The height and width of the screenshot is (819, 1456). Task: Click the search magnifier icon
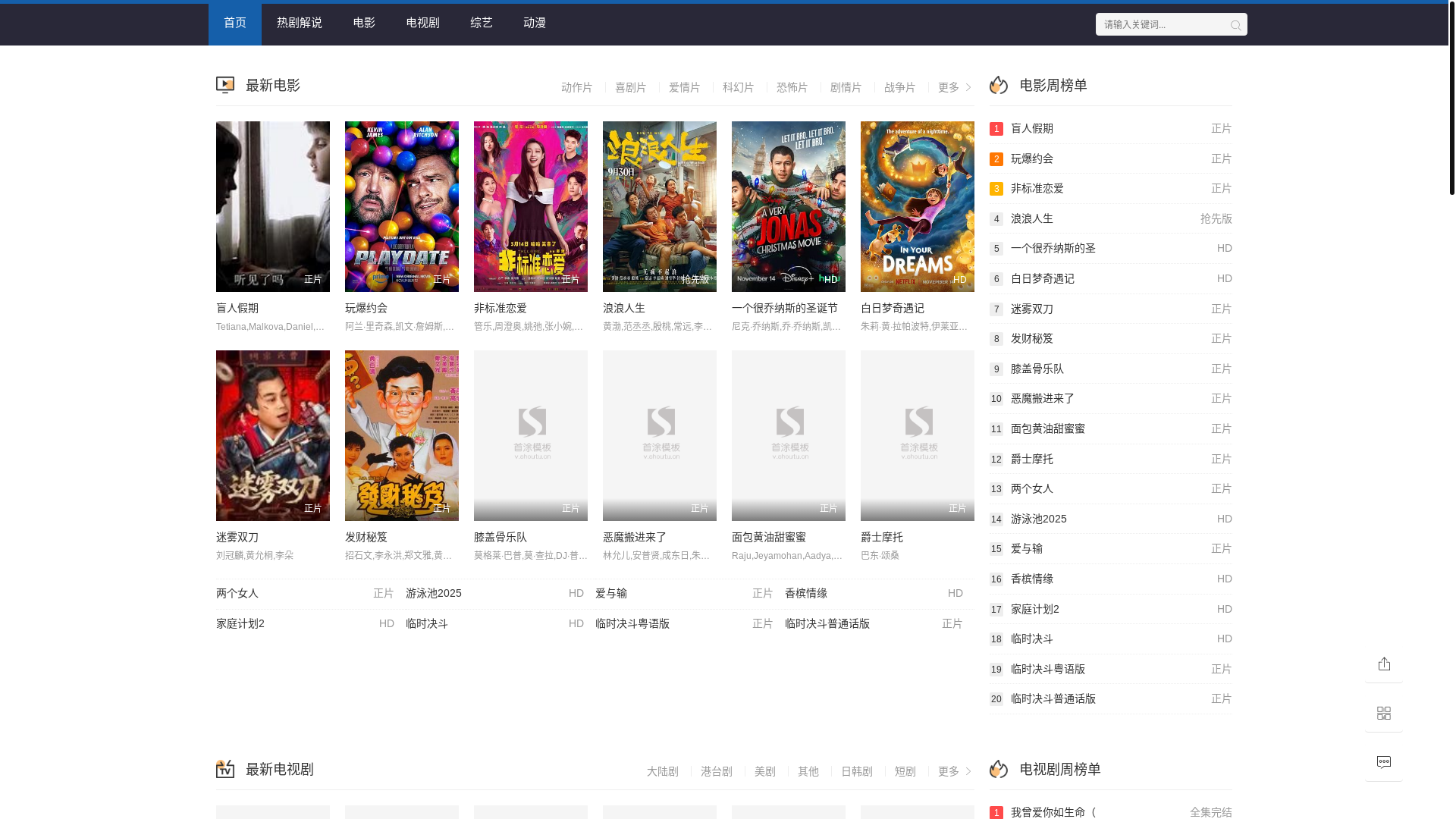pyautogui.click(x=1235, y=26)
